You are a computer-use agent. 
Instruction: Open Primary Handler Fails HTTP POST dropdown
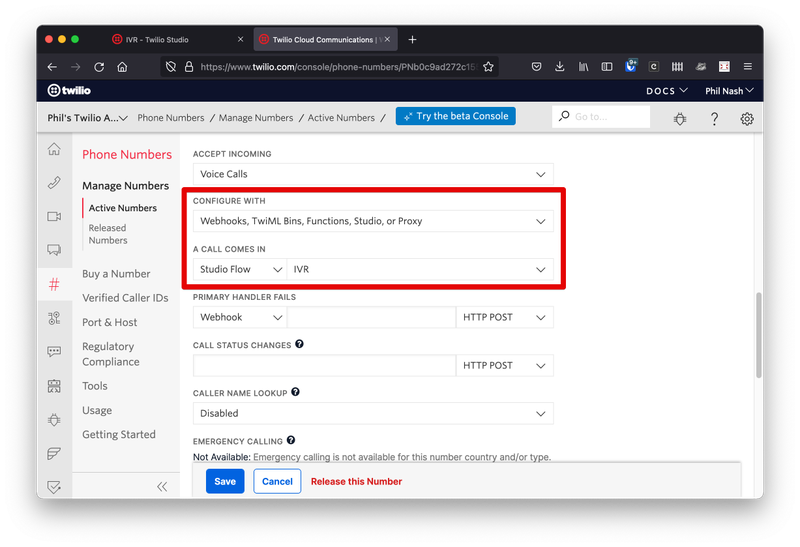click(505, 317)
